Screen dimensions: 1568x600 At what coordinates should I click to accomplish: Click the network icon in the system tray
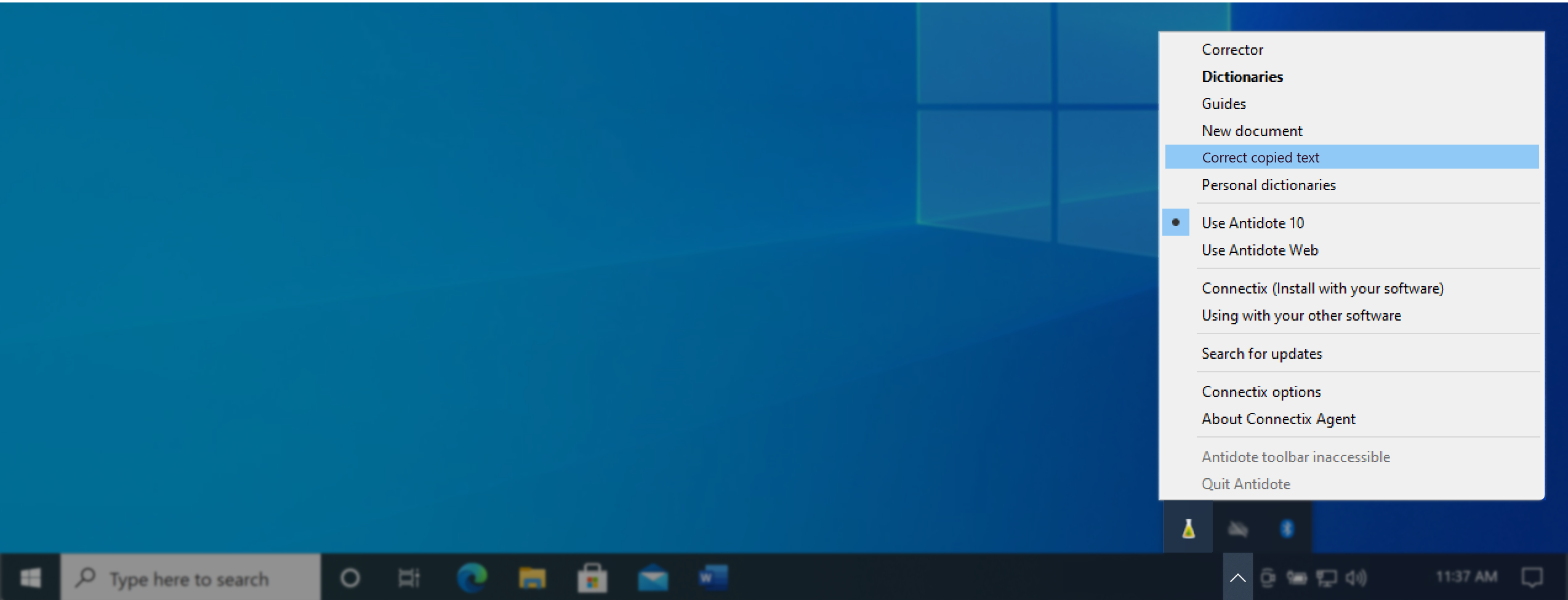[1328, 577]
